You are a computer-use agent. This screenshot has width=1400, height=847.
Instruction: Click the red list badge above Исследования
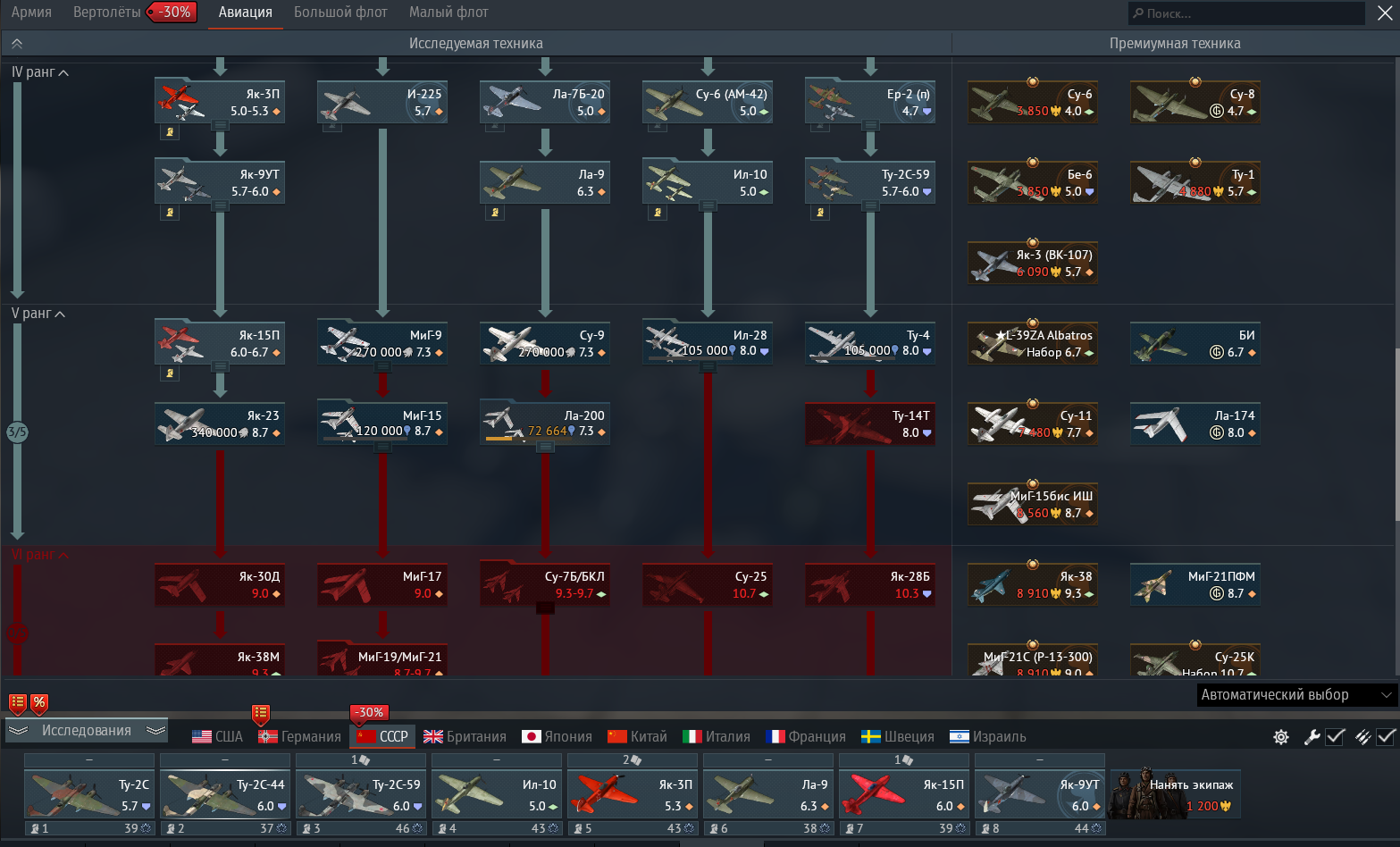[17, 703]
